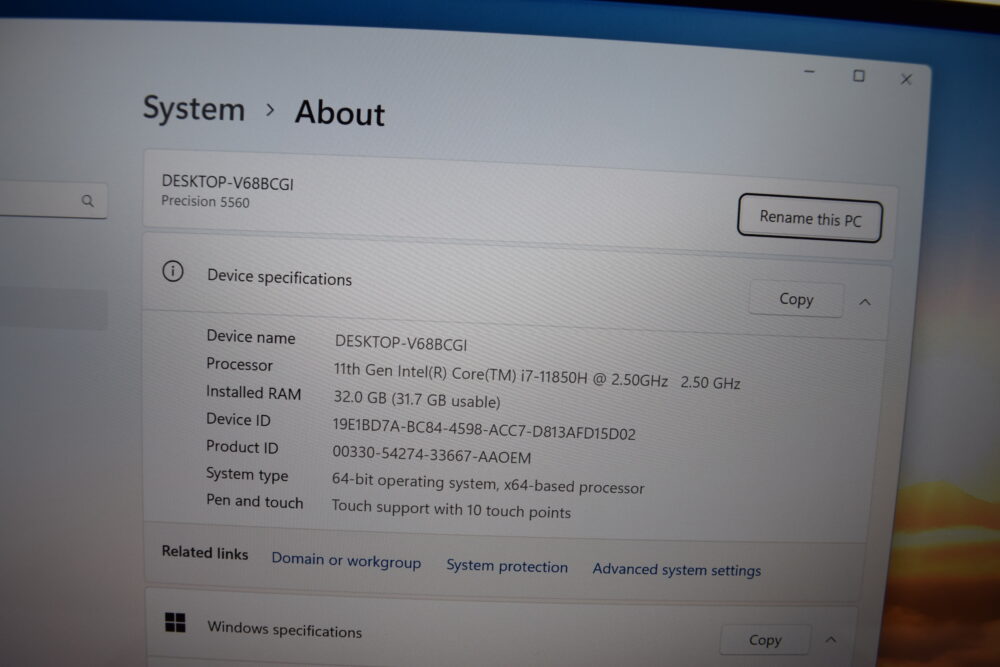Select the Product ID value 00330-54274-33667-AAOEM

[432, 455]
